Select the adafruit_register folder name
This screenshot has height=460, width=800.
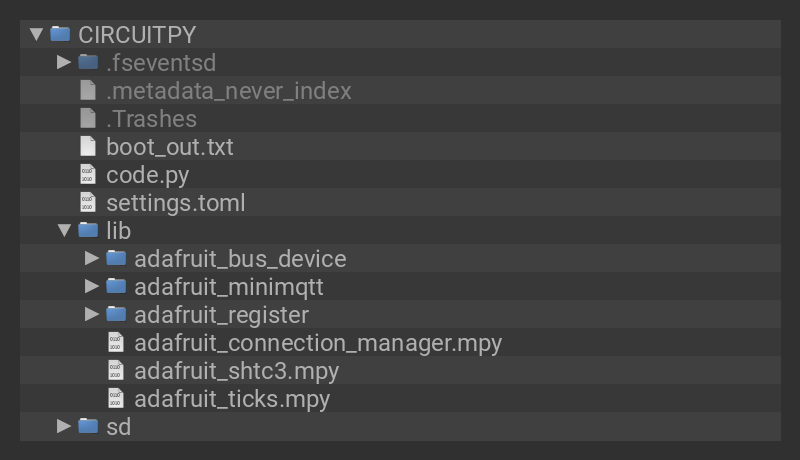tap(221, 315)
